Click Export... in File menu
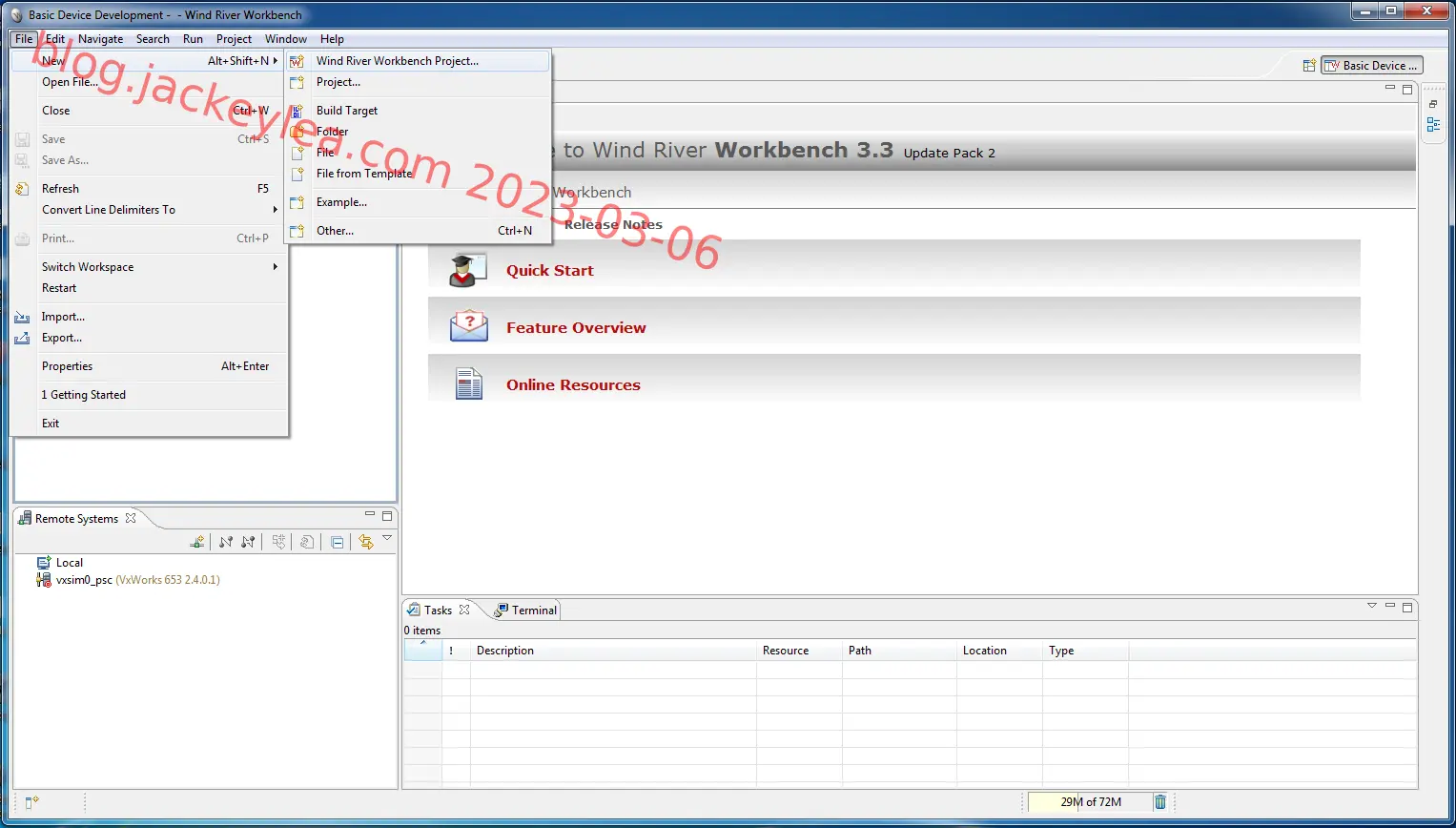1456x828 pixels. tap(149, 338)
